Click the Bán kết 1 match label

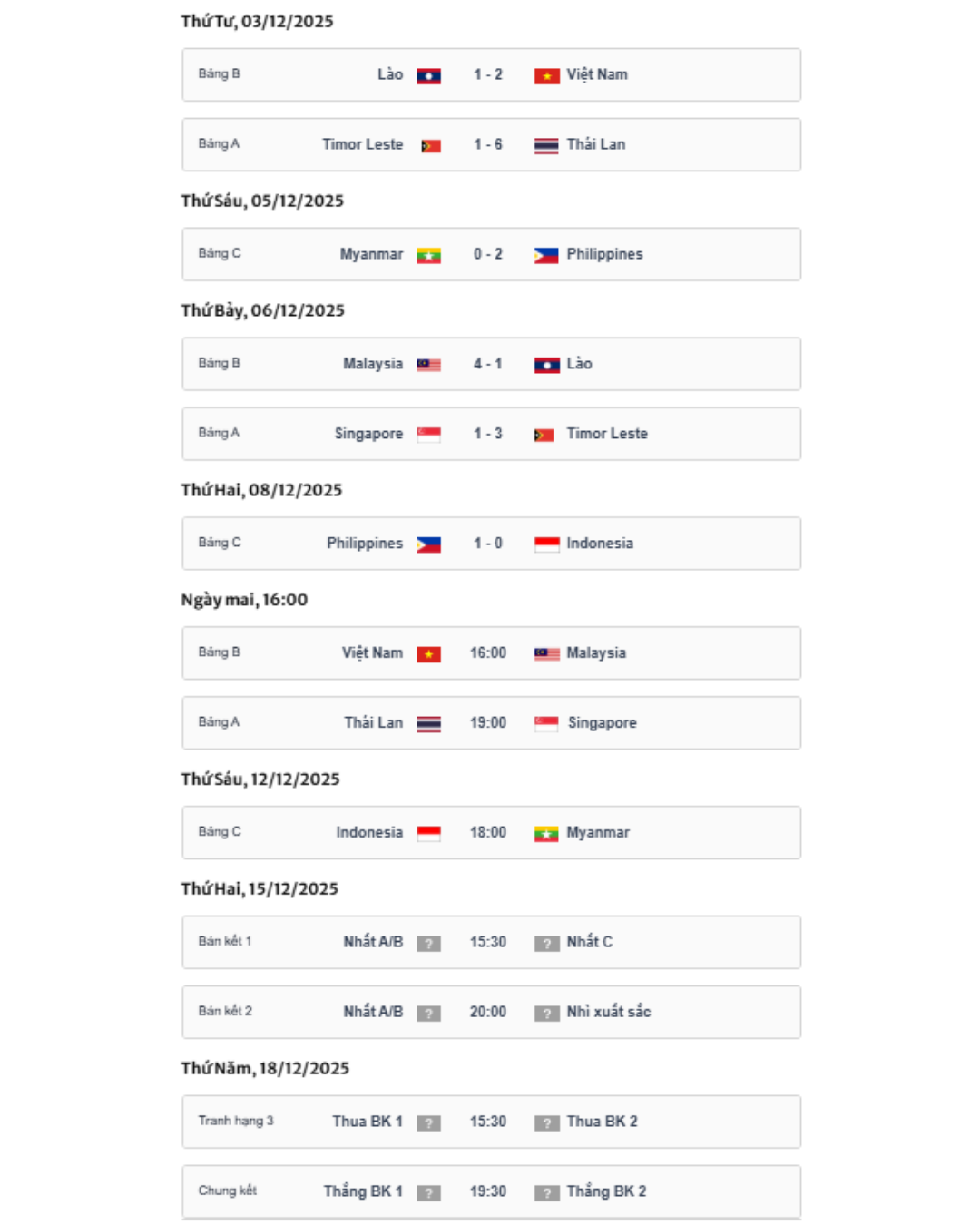point(225,941)
